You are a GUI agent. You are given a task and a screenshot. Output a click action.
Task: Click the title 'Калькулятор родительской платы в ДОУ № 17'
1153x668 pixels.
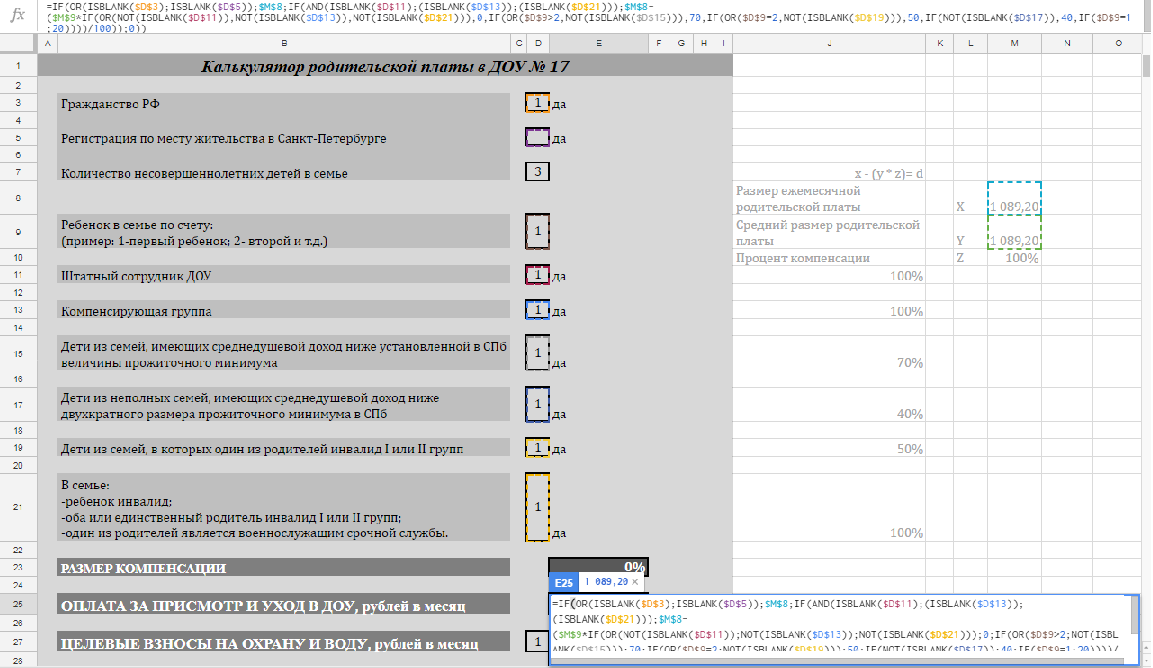point(385,67)
